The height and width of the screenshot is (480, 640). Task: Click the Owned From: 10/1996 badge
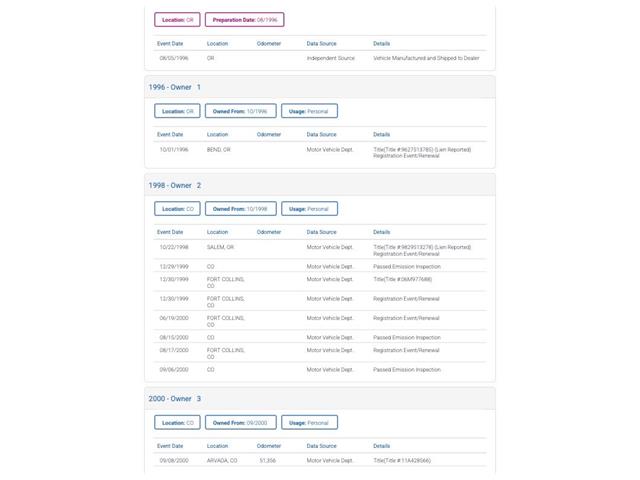[240, 111]
